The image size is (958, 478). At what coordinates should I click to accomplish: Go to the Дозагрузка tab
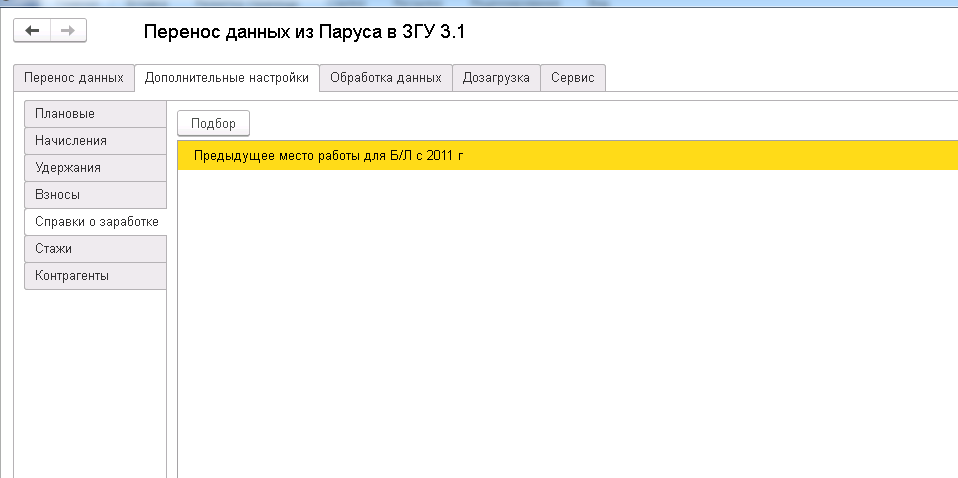[496, 78]
